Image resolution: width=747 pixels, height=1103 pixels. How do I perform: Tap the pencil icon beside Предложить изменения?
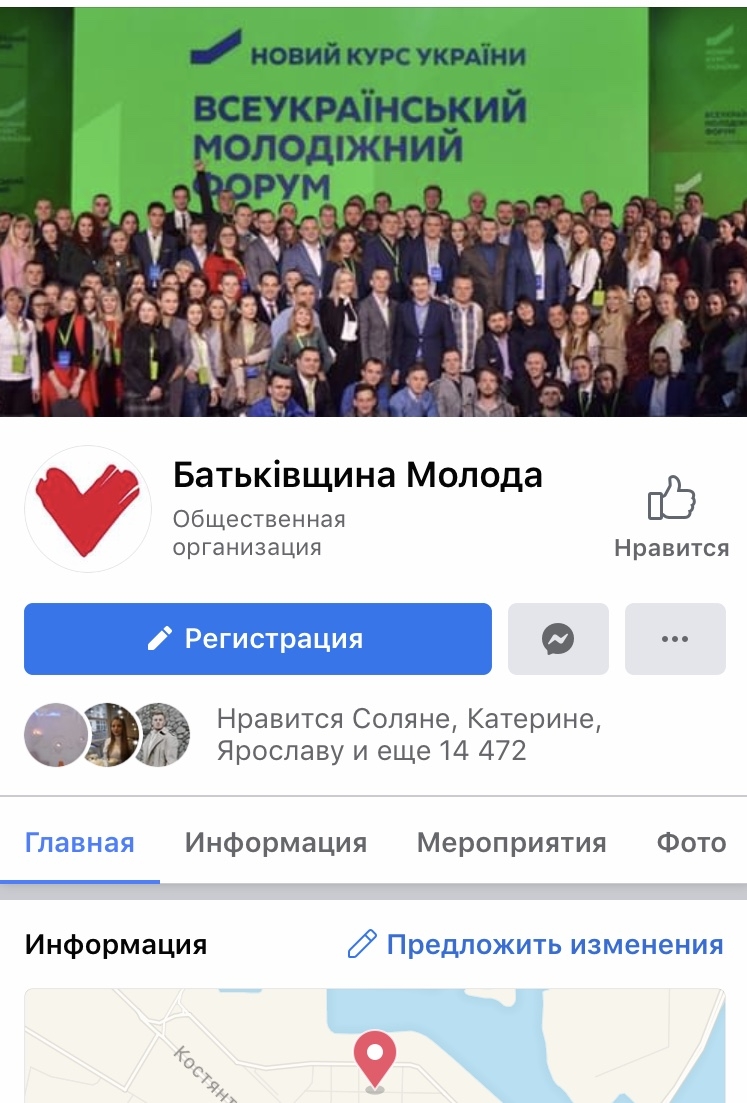coord(362,944)
